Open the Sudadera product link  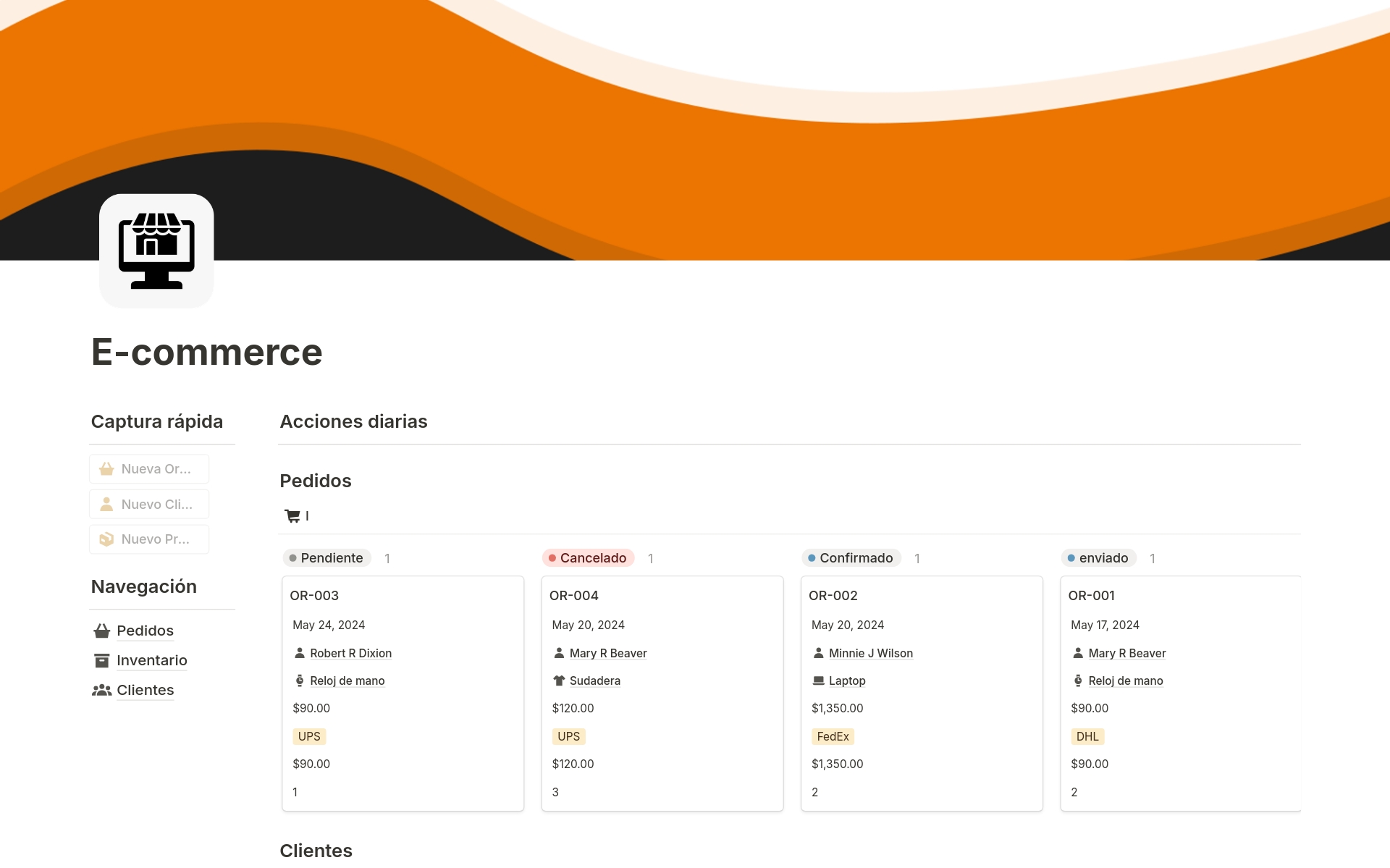tap(594, 681)
